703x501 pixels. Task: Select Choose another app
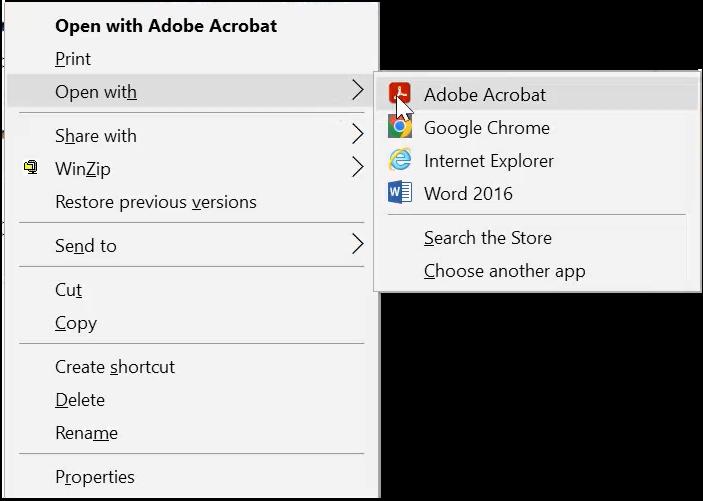click(x=504, y=271)
